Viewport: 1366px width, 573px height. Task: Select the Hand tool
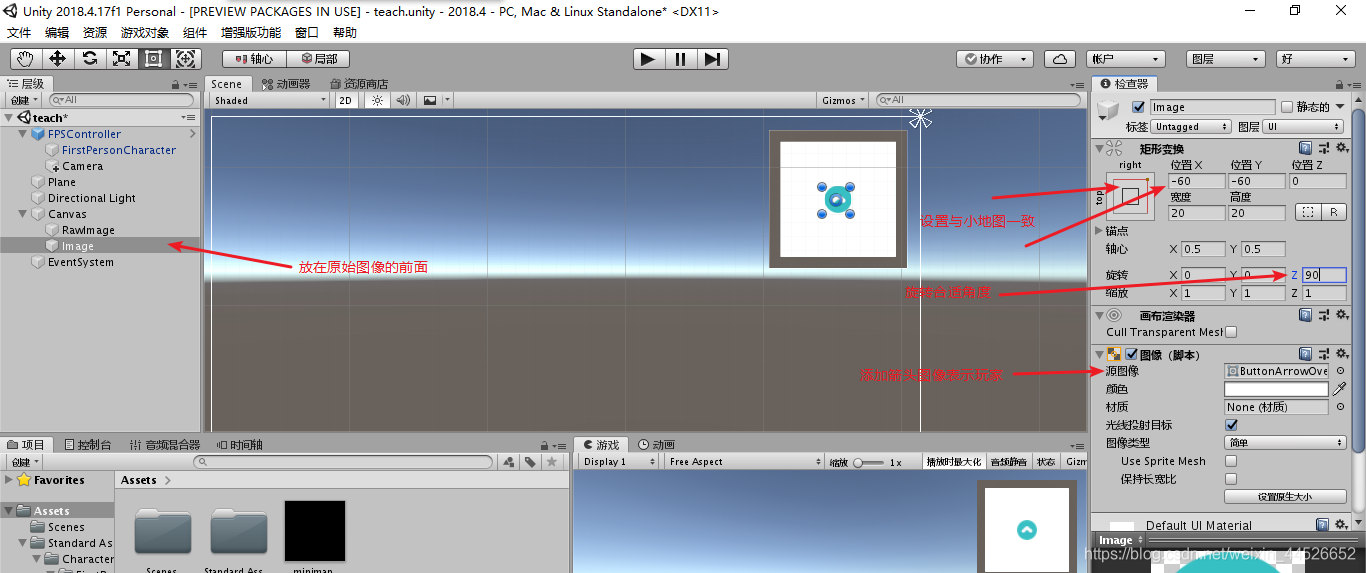point(25,59)
